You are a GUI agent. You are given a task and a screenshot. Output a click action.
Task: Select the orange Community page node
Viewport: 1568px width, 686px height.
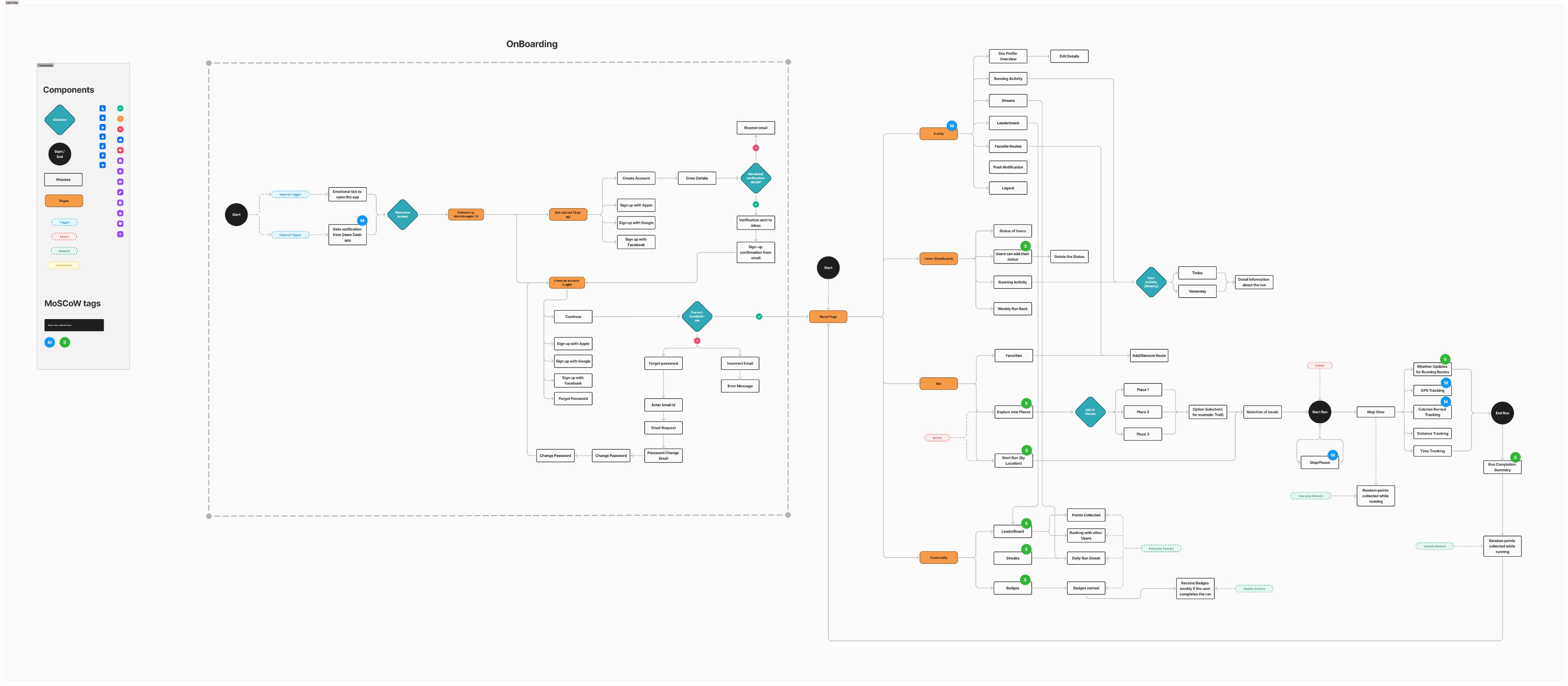[938, 557]
